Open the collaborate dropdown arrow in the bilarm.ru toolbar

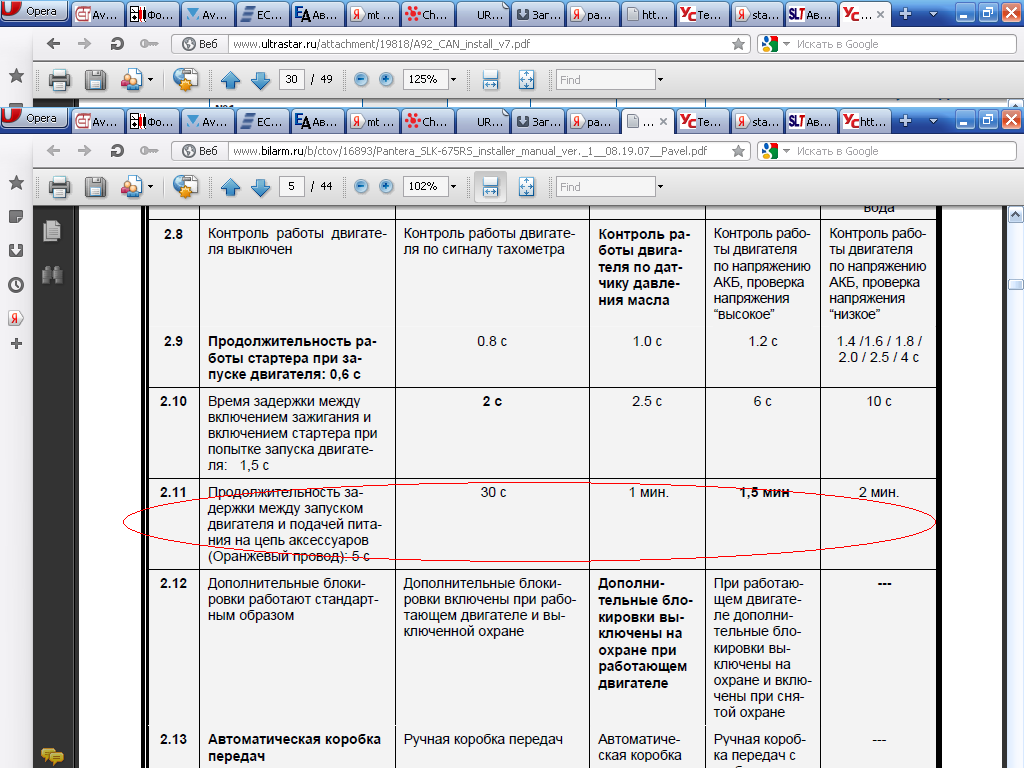tap(151, 187)
